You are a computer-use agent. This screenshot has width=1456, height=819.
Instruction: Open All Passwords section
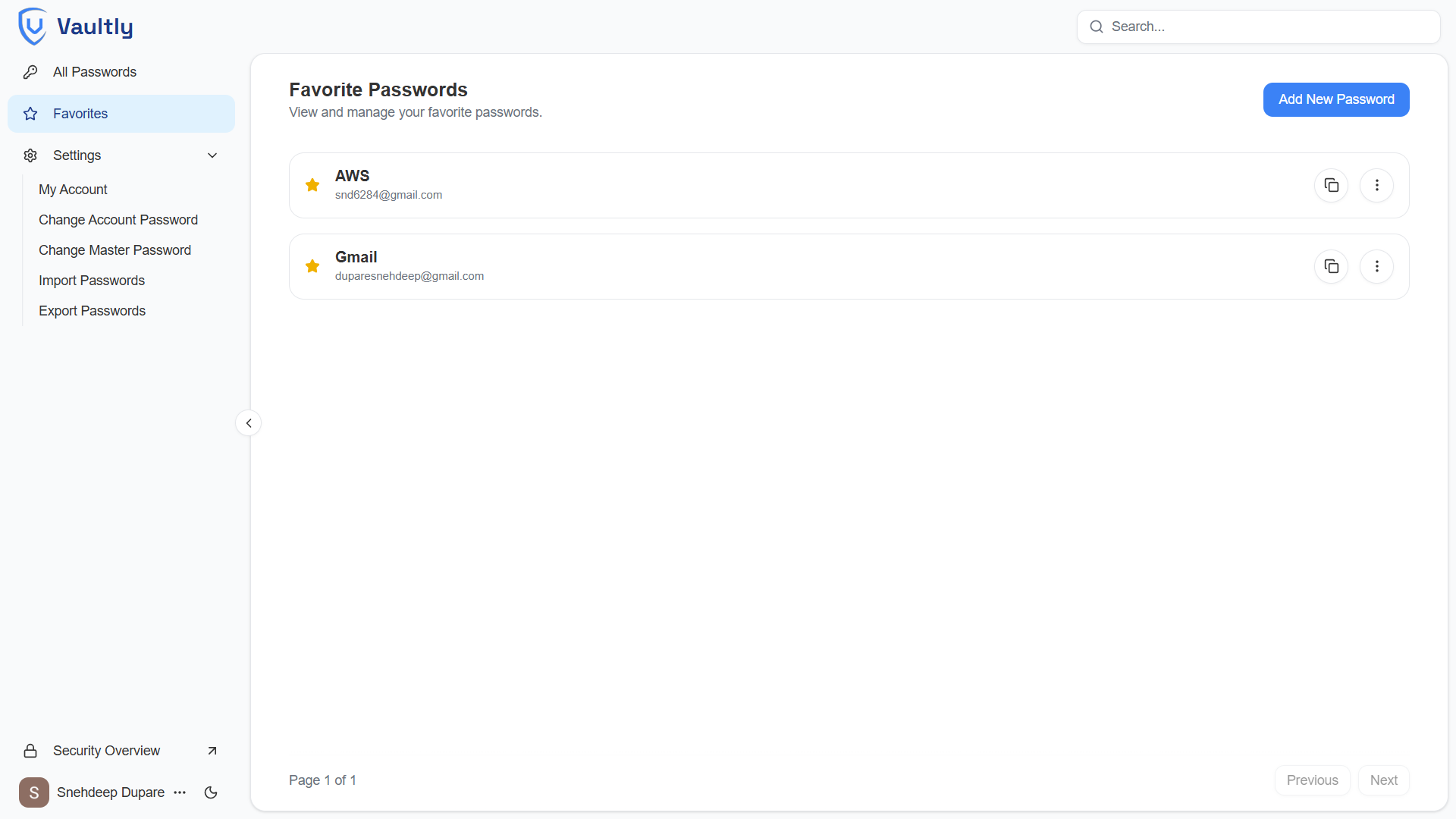95,72
